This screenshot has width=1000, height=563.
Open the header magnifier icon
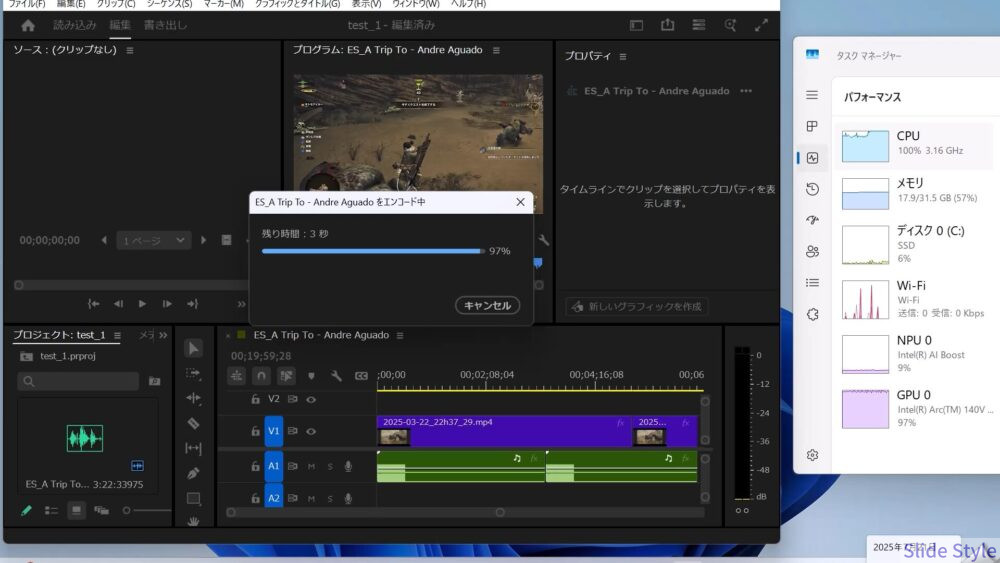point(730,25)
